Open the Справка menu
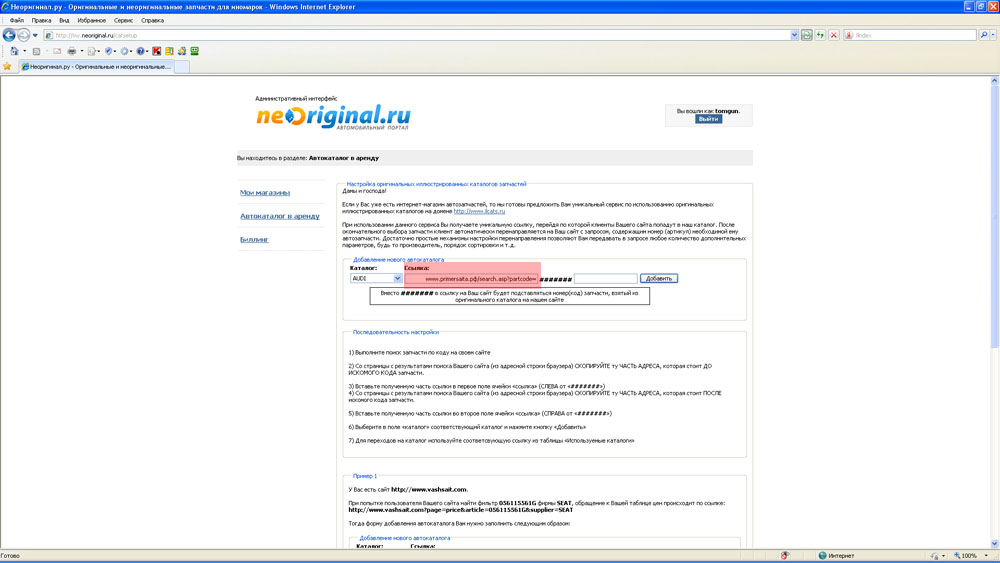1000x563 pixels. click(152, 20)
